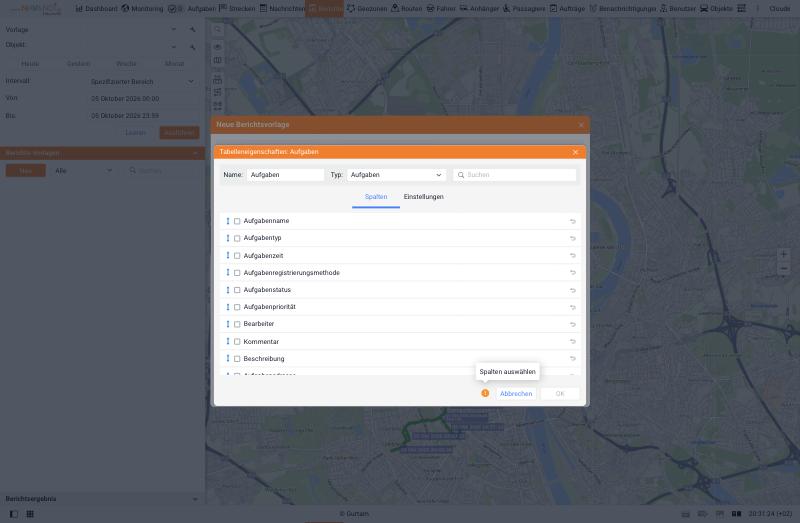Click the Abbrechen button
This screenshot has height=523, width=800.
point(516,393)
